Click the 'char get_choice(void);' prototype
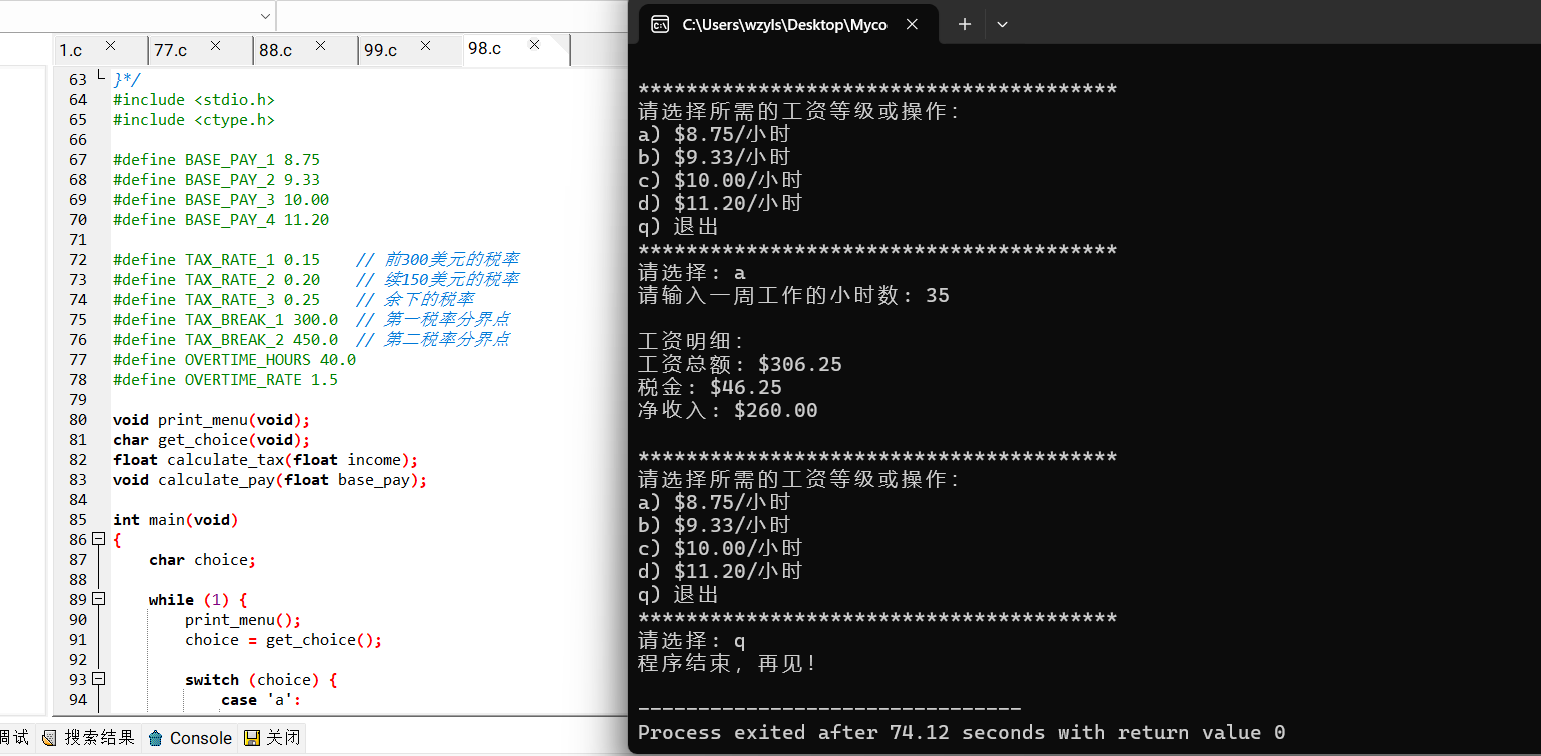Image resolution: width=1541 pixels, height=756 pixels. tap(212, 440)
